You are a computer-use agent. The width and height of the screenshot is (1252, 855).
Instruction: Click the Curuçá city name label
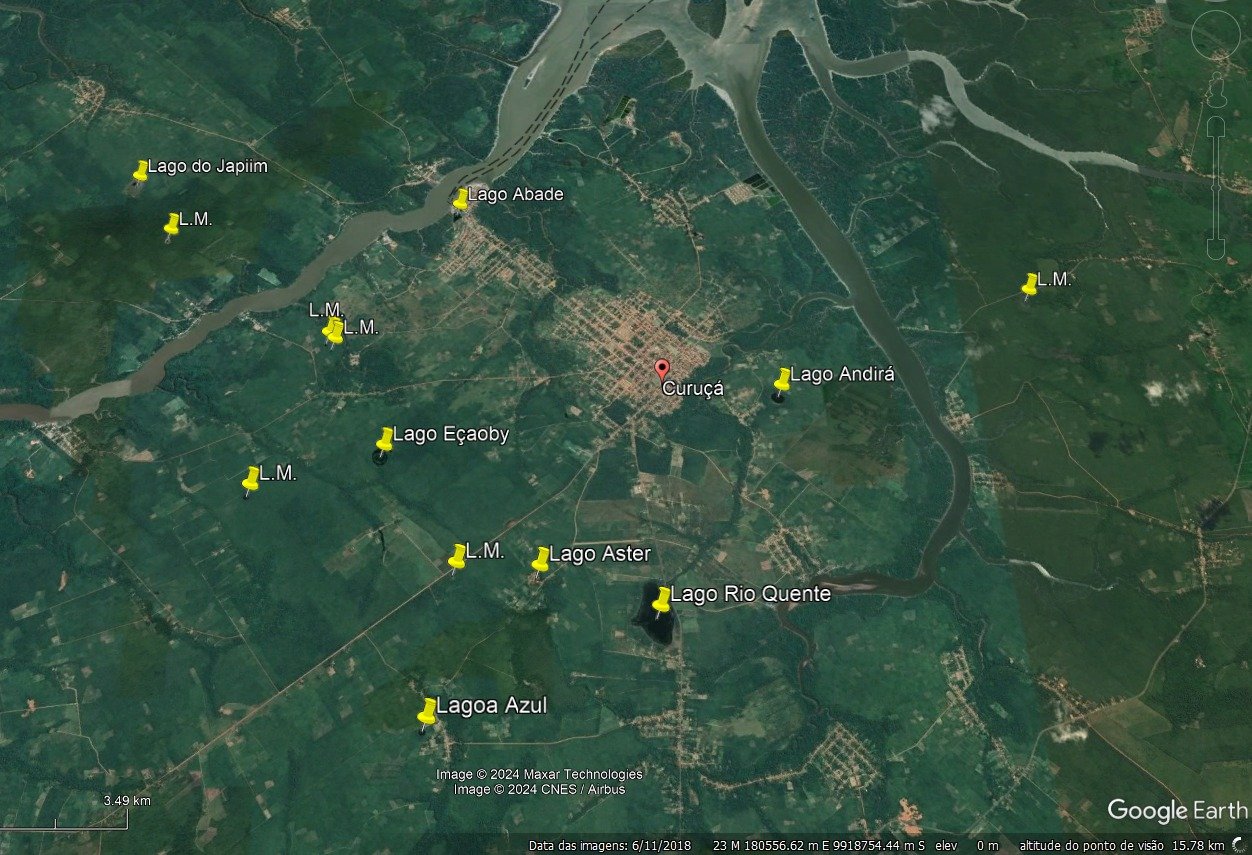(692, 388)
